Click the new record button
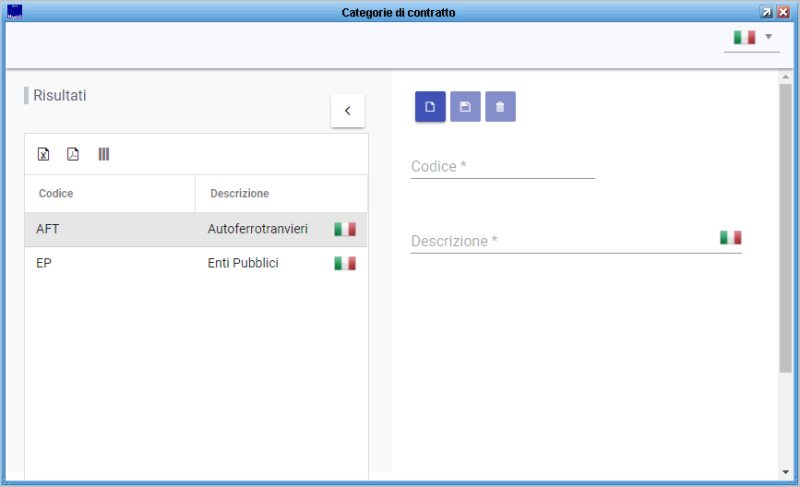800x487 pixels. (430, 107)
